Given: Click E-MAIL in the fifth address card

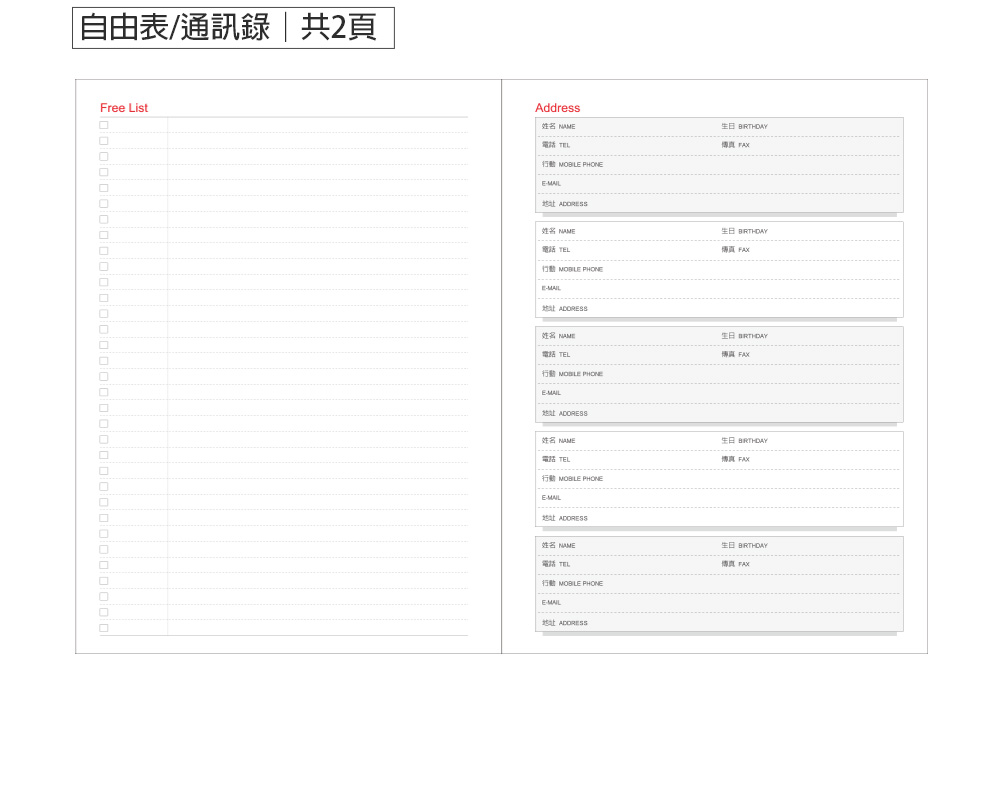Looking at the screenshot, I should pos(551,602).
